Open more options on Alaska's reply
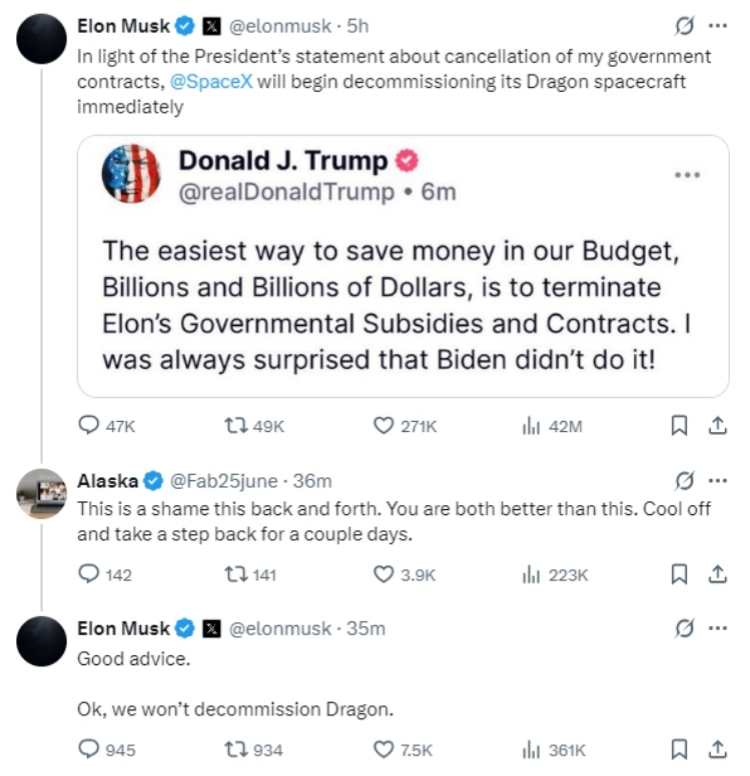750x776 pixels. click(x=717, y=481)
